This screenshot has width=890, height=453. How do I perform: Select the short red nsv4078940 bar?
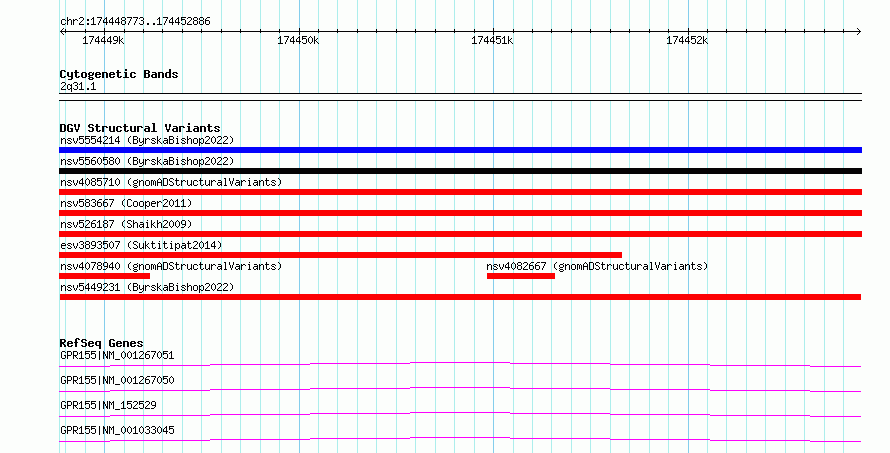point(104,276)
